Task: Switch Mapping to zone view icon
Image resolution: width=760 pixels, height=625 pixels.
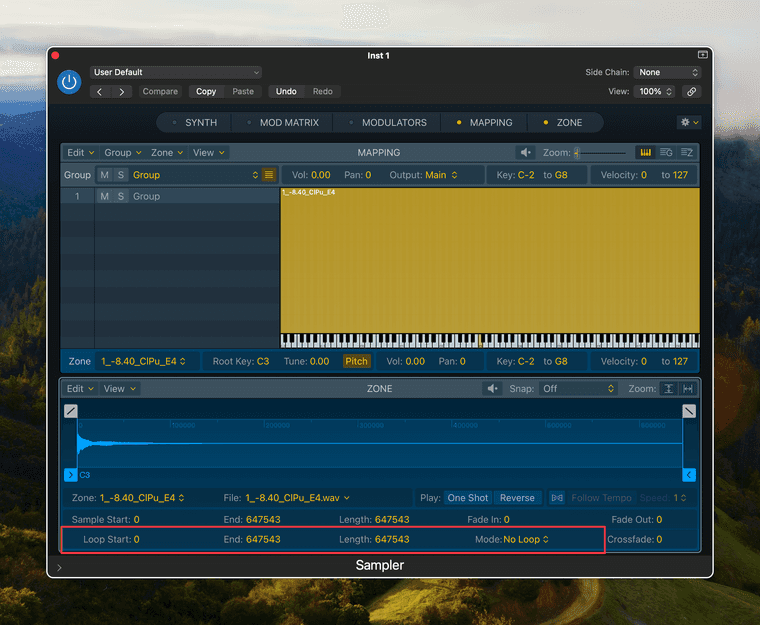Action: click(687, 153)
